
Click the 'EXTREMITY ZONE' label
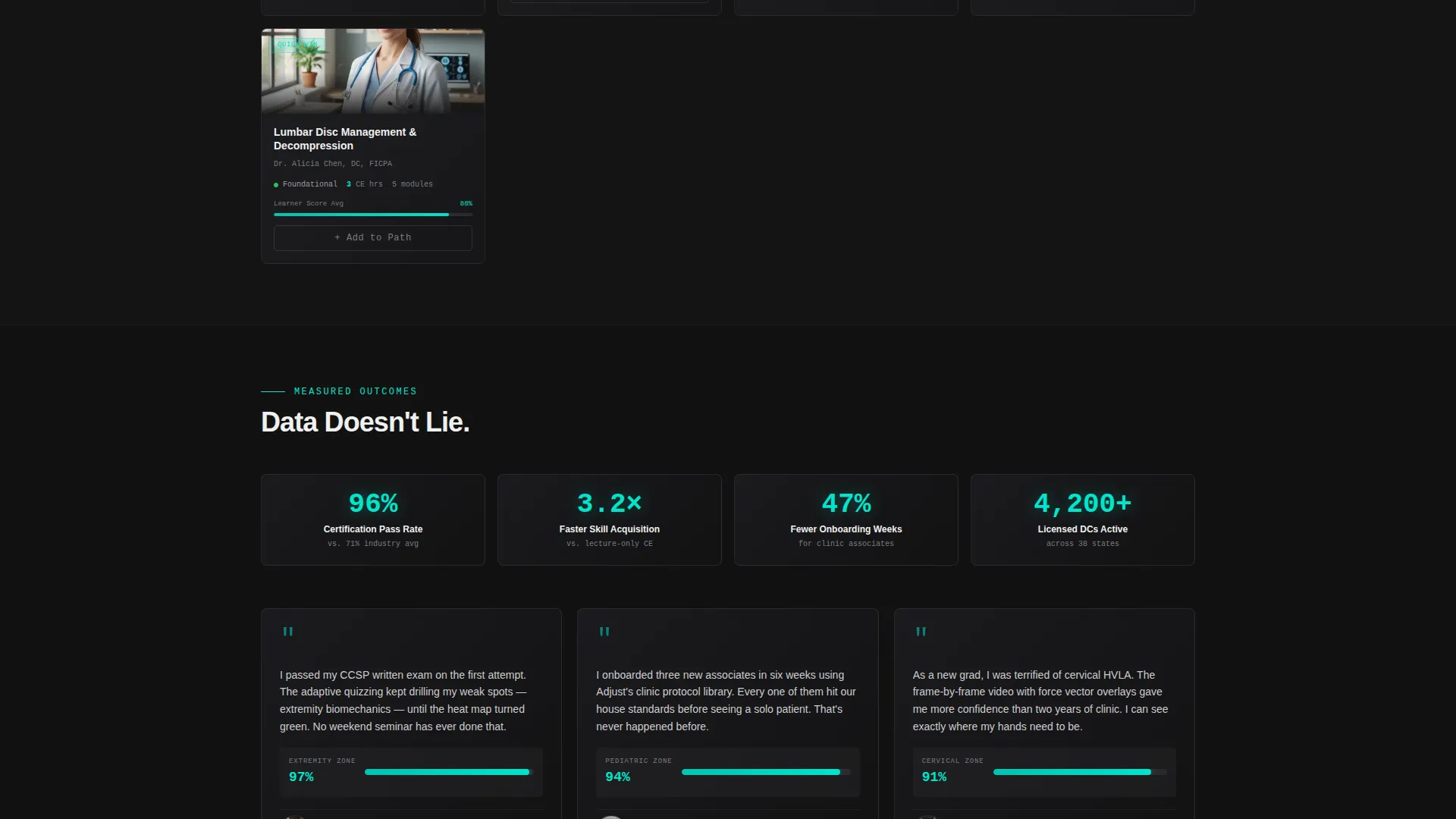click(x=322, y=761)
